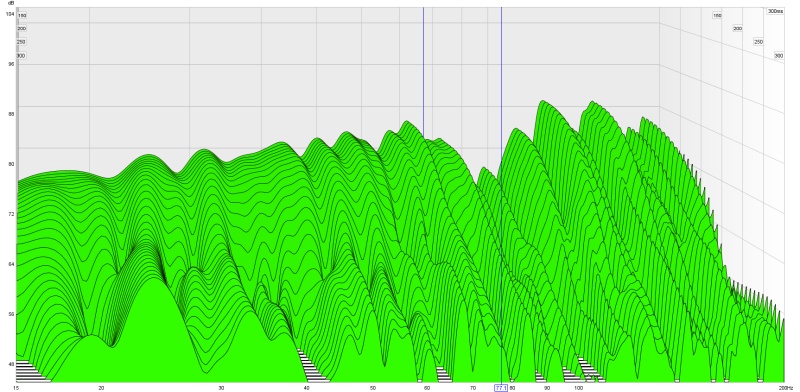Click the 70 Hz frequency axis label
This screenshot has height=392, width=800.
point(472,388)
